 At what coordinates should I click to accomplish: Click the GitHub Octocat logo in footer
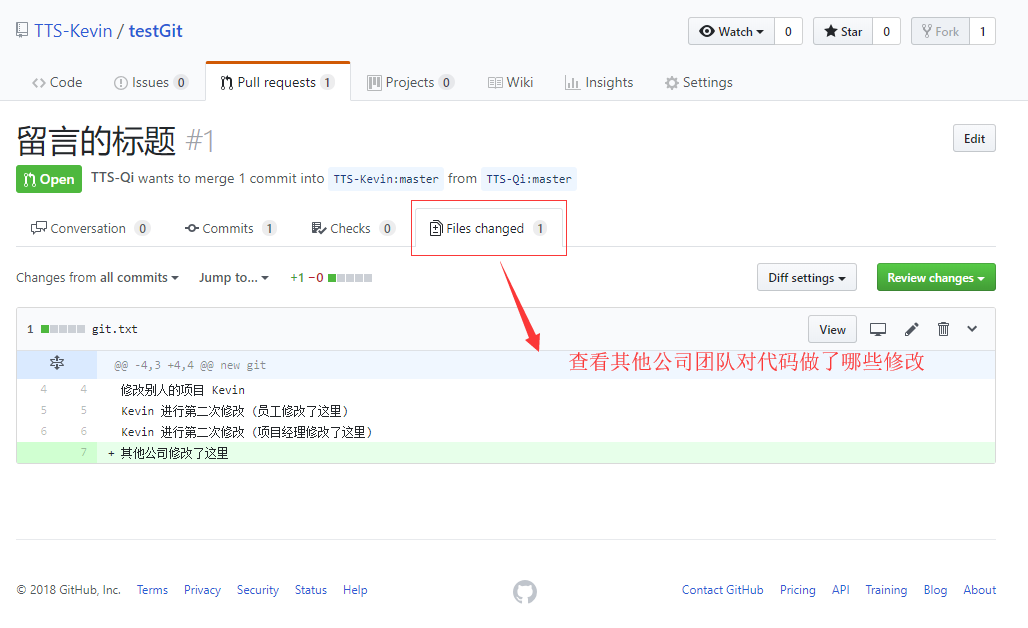click(x=524, y=591)
